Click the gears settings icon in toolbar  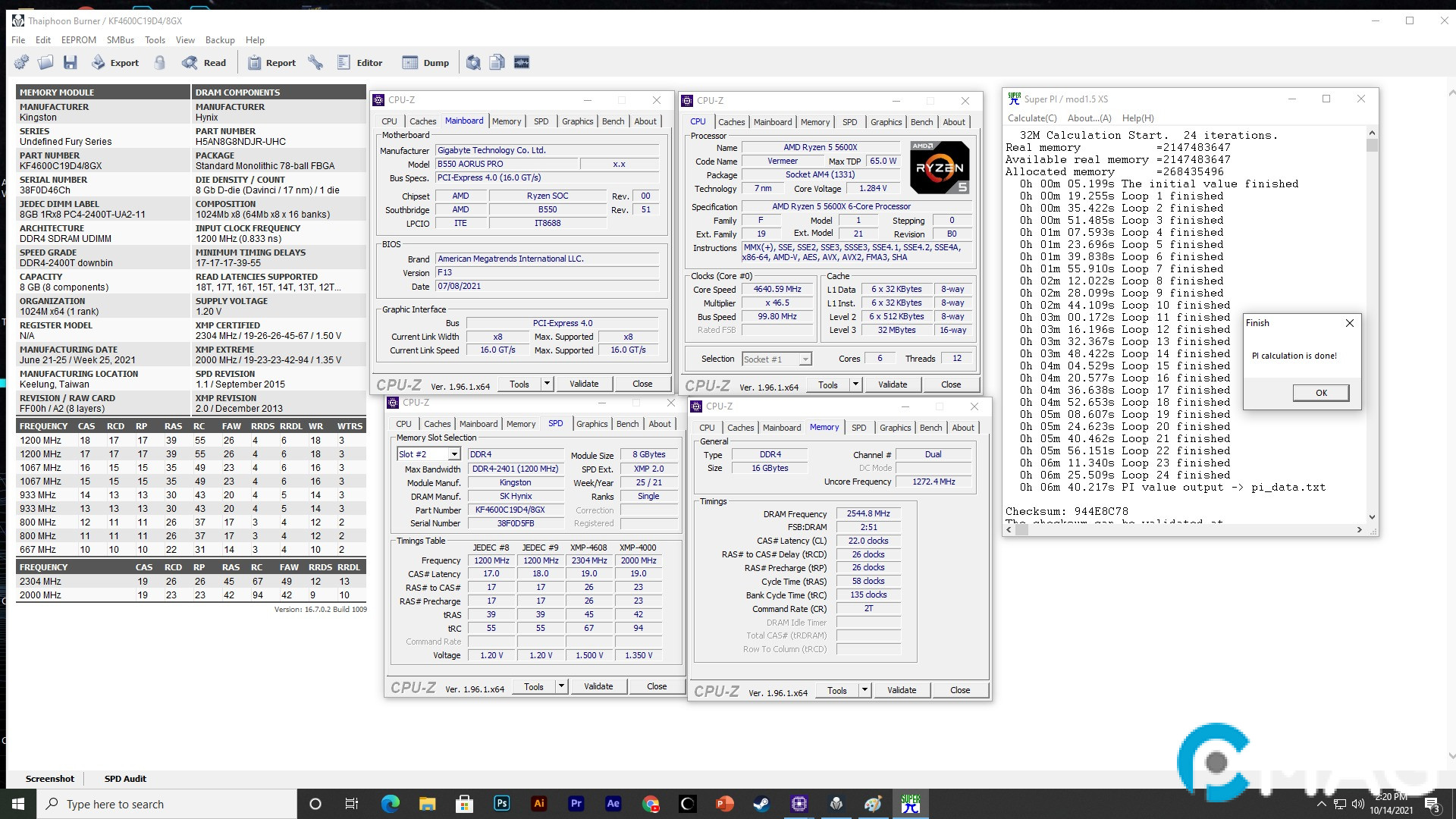pos(21,63)
